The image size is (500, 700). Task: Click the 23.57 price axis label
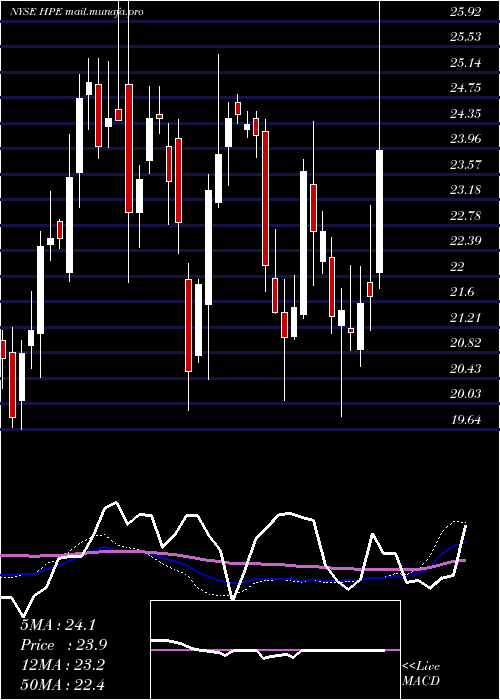(466, 165)
